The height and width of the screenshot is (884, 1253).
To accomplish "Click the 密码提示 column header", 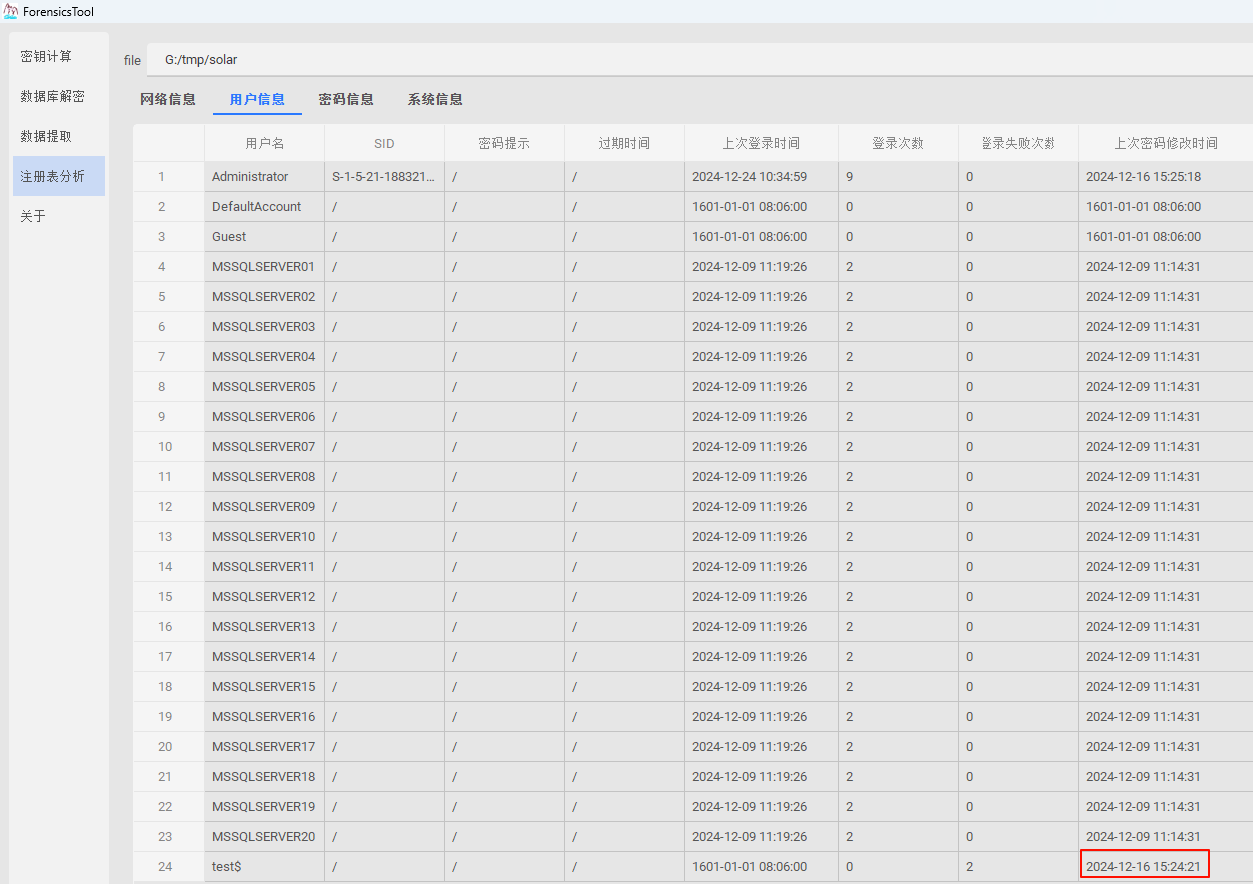I will 504,143.
